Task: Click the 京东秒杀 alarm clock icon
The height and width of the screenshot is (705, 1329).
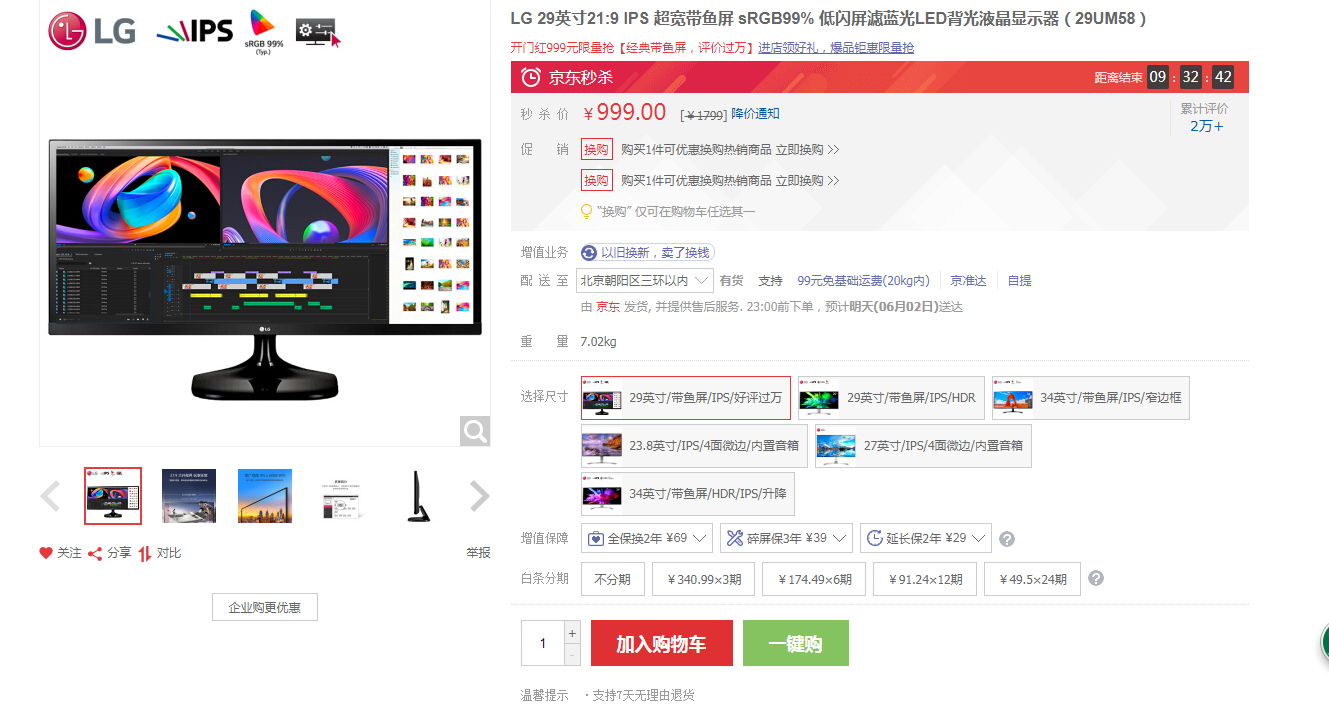Action: pos(531,77)
